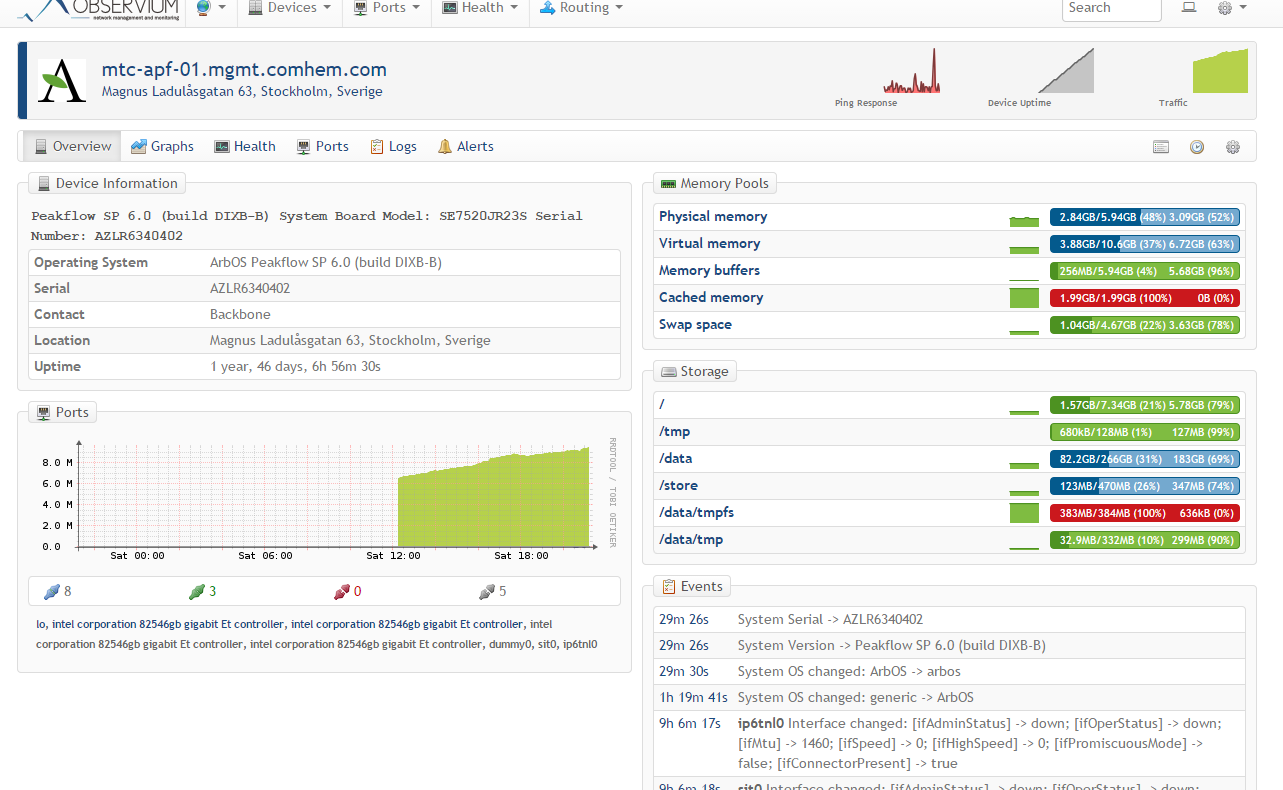Open the Alerts bell tab
Image resolution: width=1283 pixels, height=790 pixels.
pos(466,146)
